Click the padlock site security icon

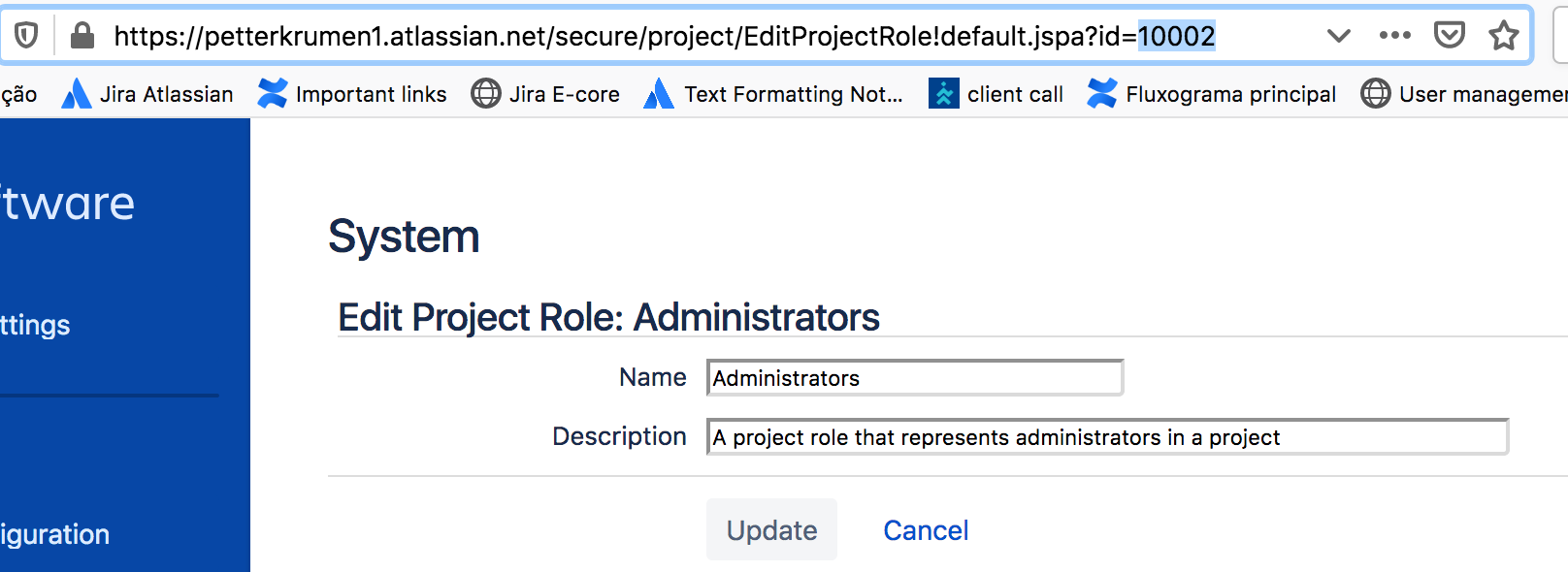pos(82,36)
